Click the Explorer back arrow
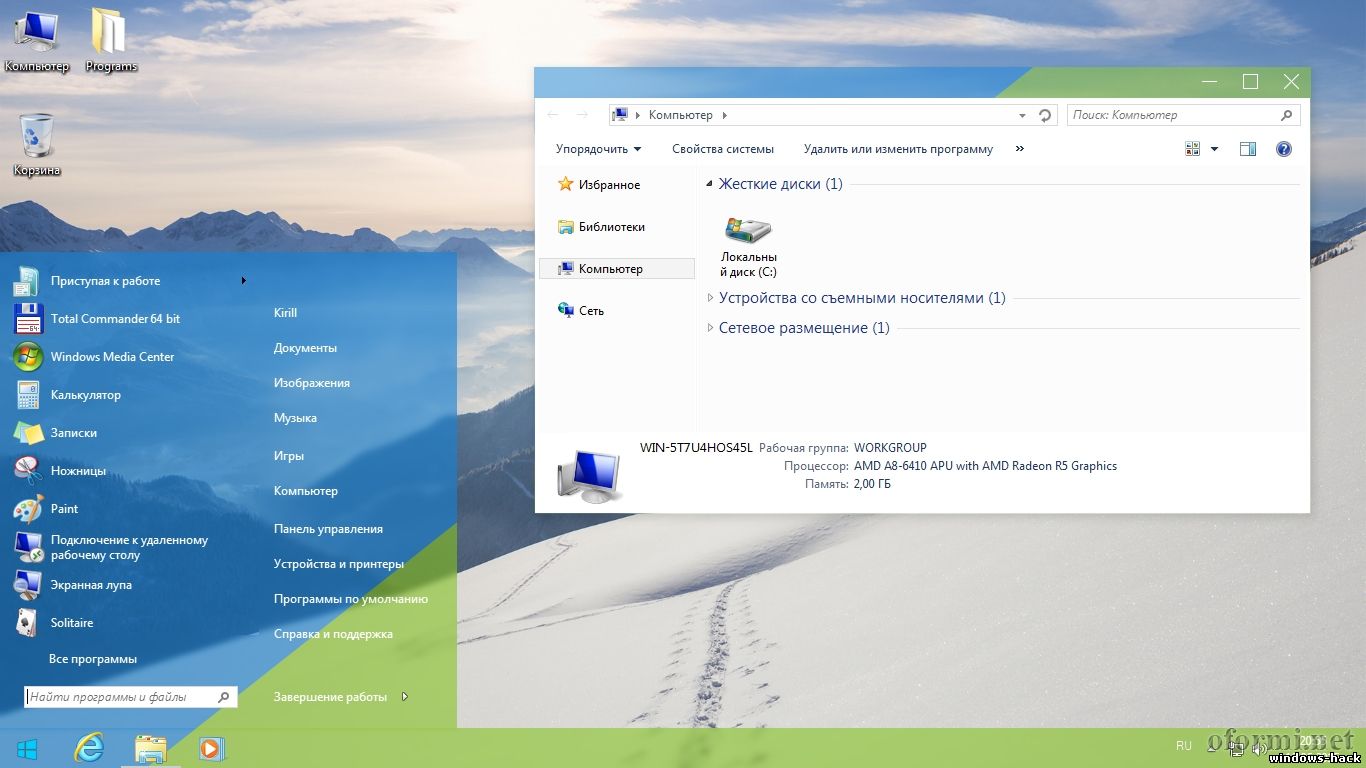 (553, 115)
